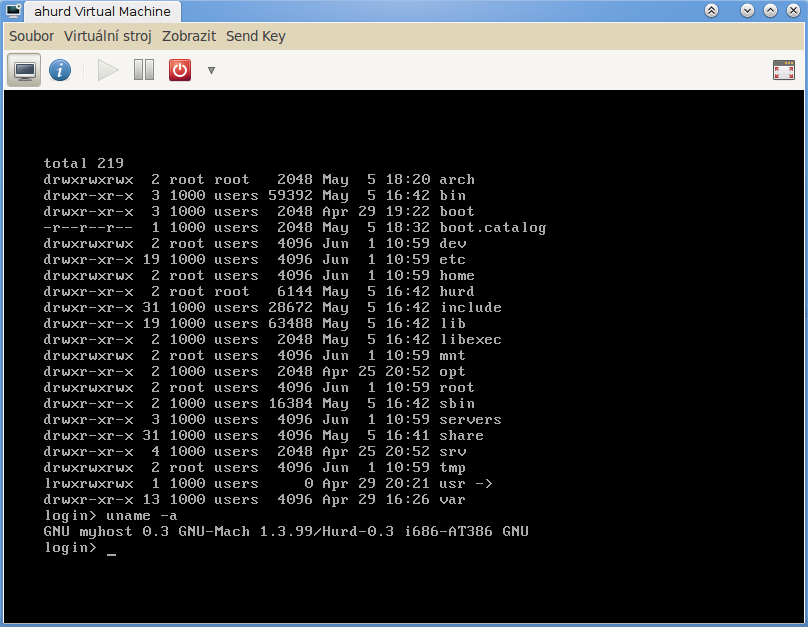This screenshot has height=627, width=808.
Task: Click the 'share' directory name
Action: click(462, 435)
